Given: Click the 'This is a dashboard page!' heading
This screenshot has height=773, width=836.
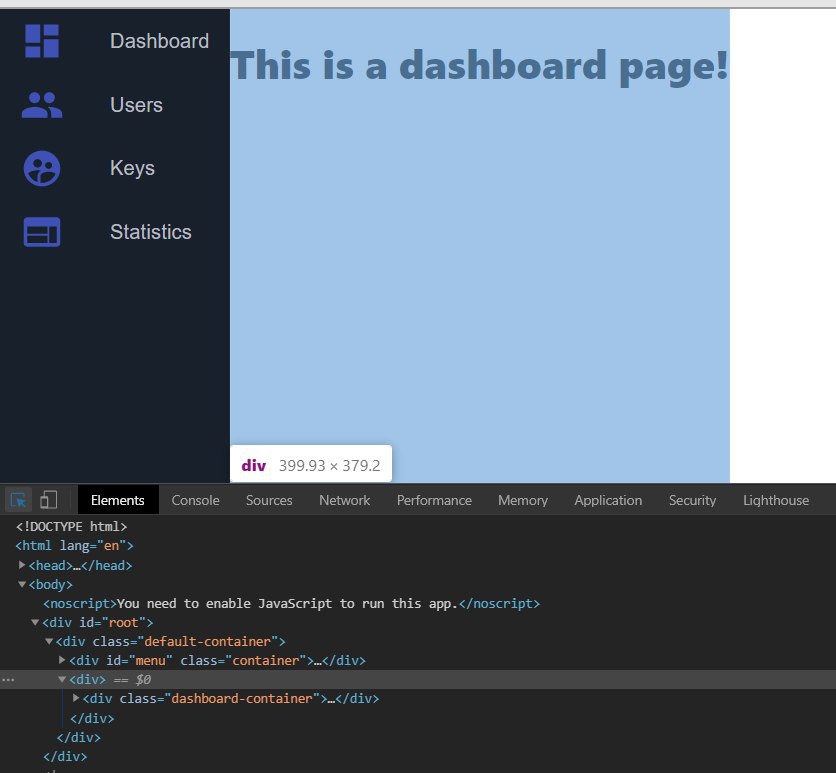Looking at the screenshot, I should pos(479,66).
